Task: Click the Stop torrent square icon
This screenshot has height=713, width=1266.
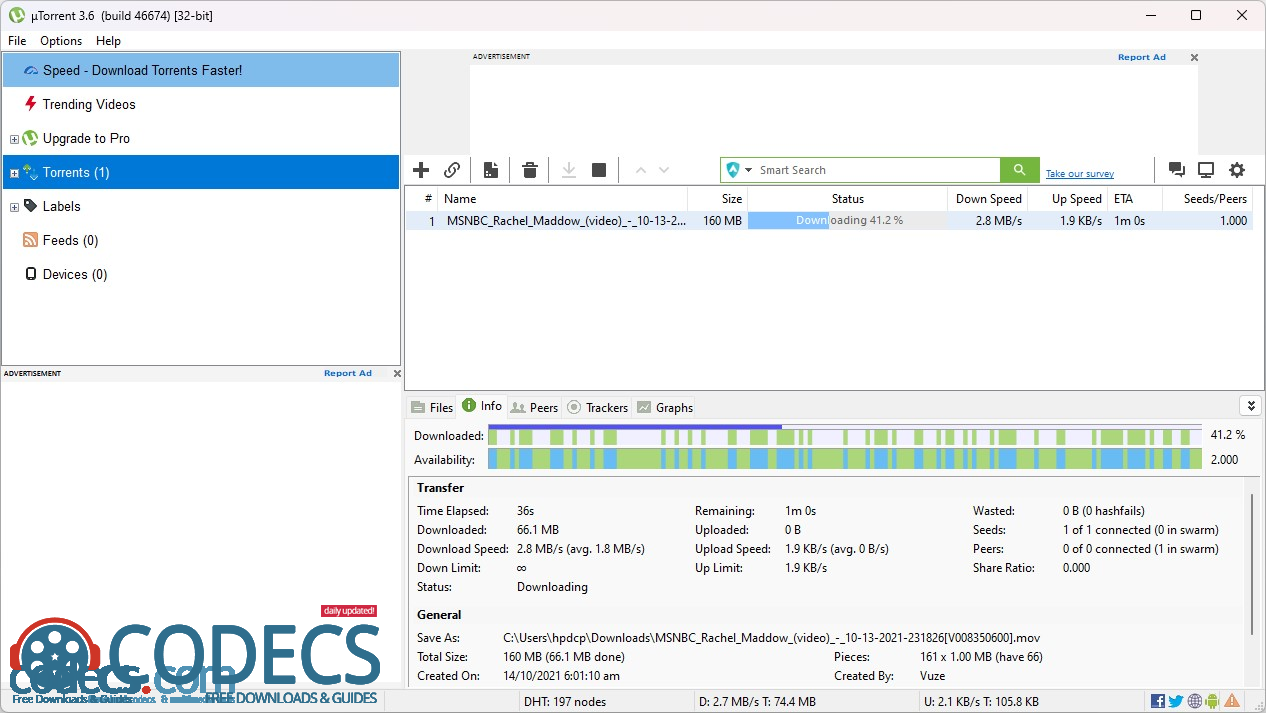Action: (599, 170)
